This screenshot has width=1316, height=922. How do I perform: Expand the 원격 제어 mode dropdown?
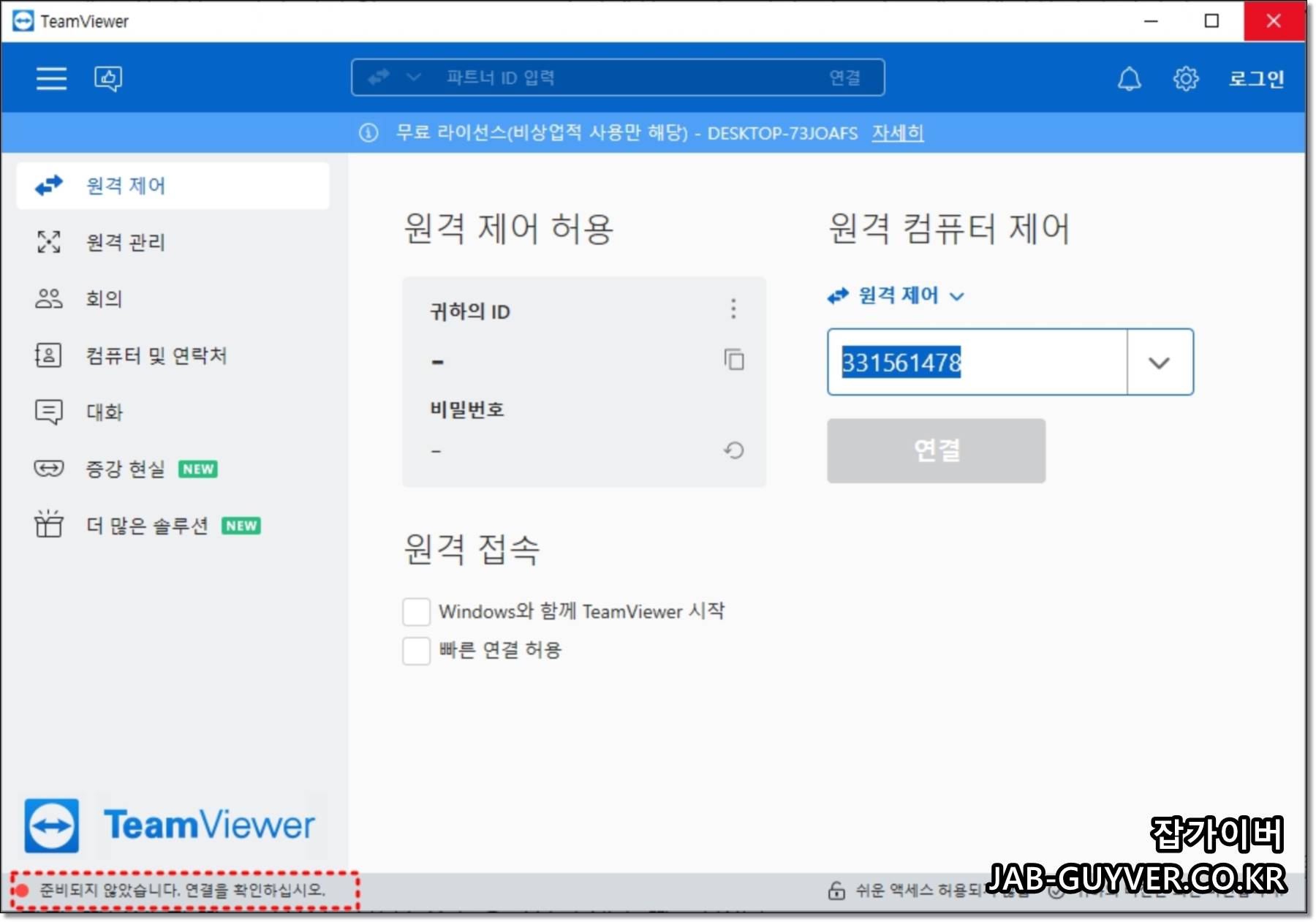click(x=896, y=295)
